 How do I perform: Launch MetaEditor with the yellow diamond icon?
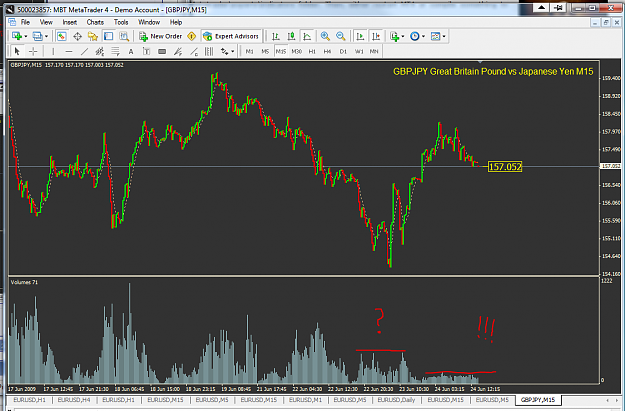point(192,36)
